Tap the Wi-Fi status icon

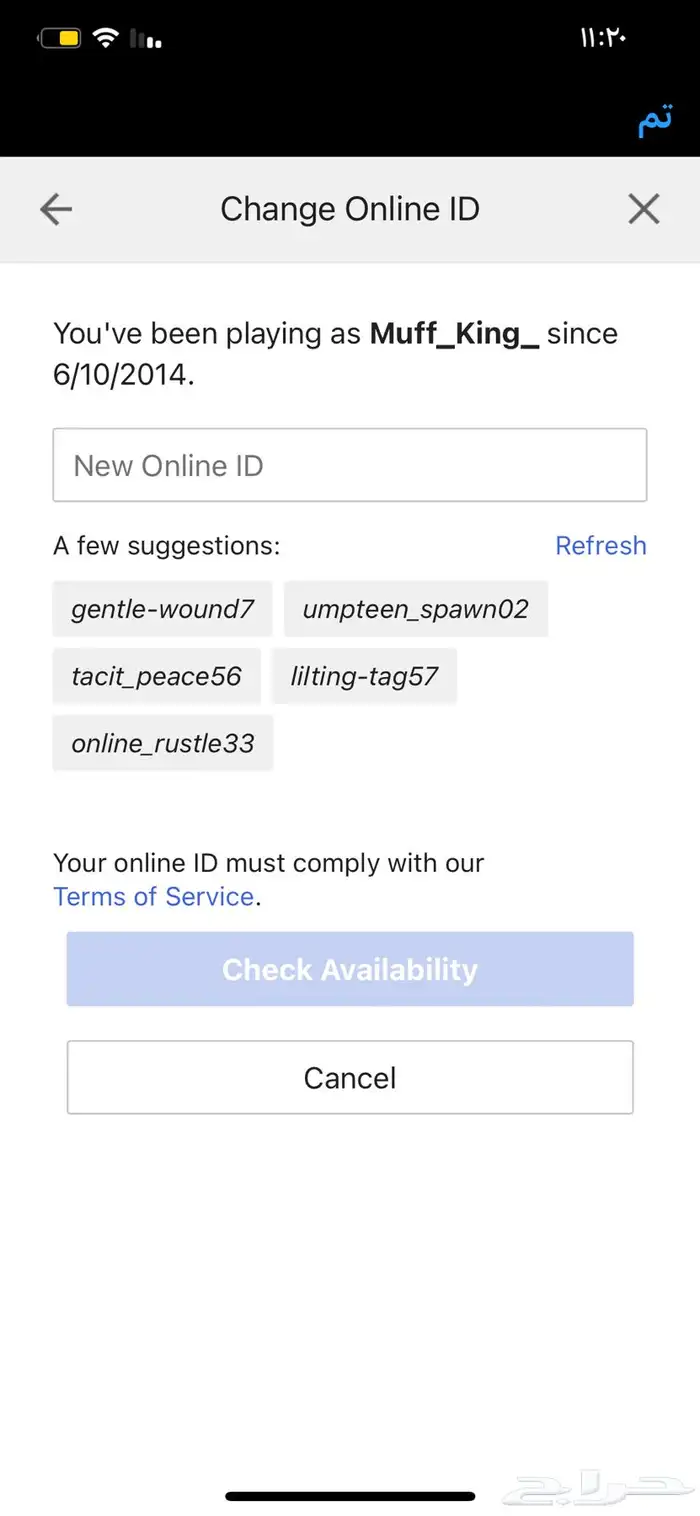(x=105, y=38)
